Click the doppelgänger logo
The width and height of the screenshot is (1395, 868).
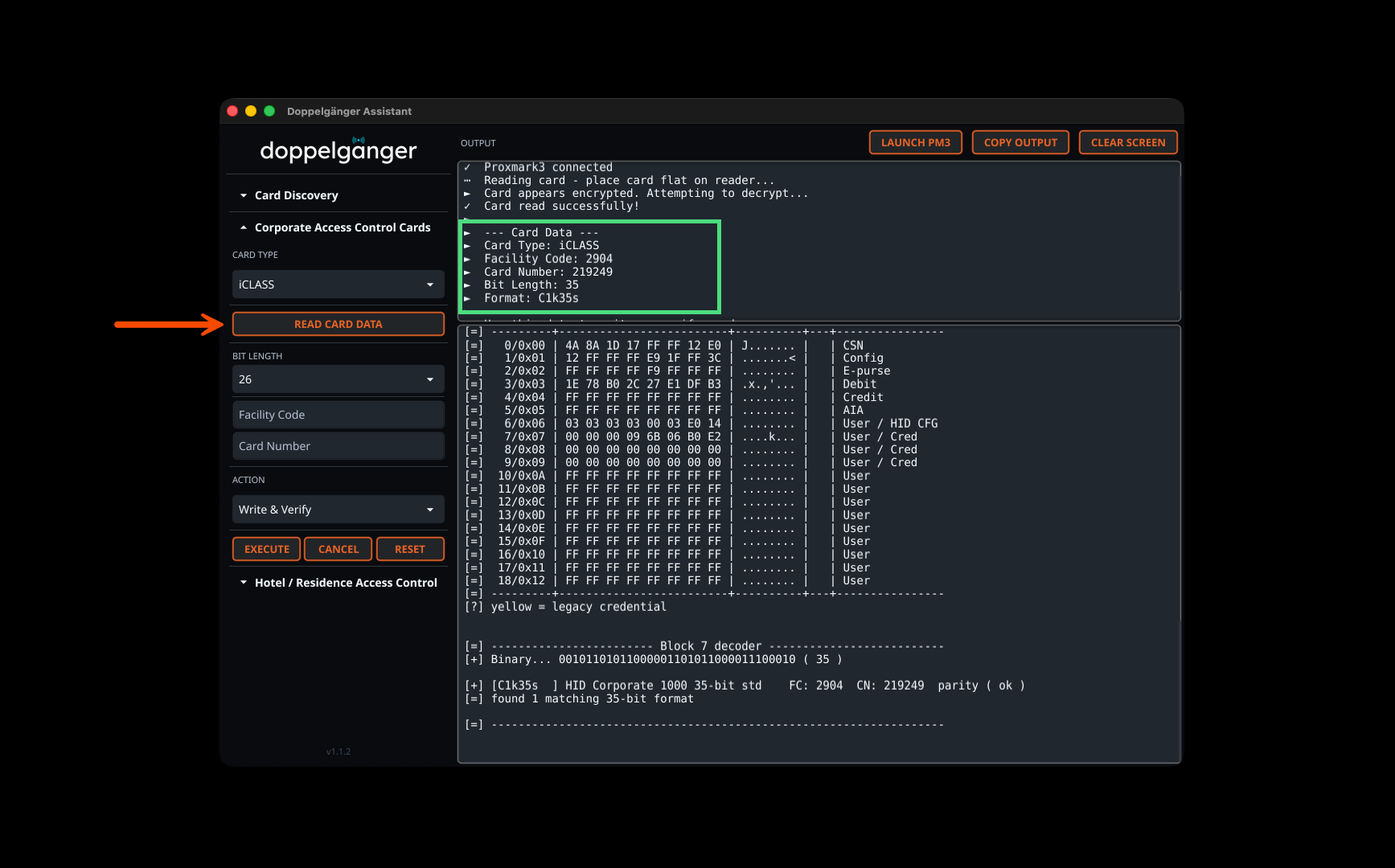338,150
